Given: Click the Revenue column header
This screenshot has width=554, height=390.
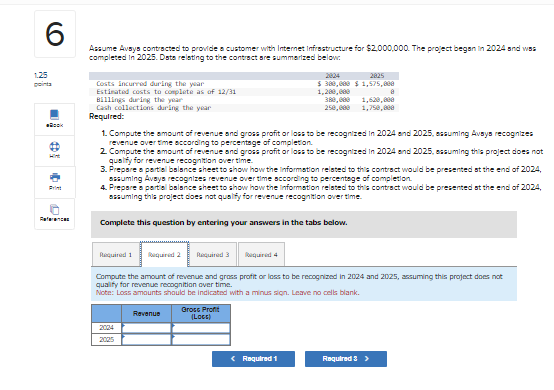Looking at the screenshot, I should pyautogui.click(x=147, y=313).
